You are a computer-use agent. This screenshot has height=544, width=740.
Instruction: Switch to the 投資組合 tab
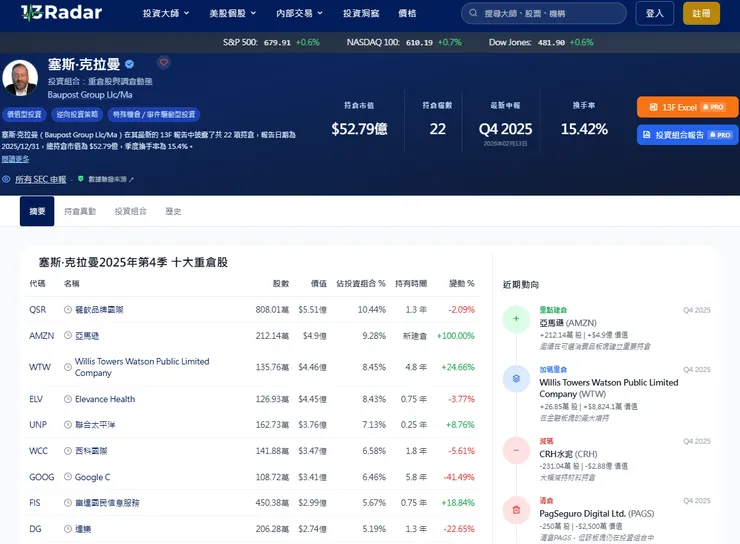click(131, 211)
